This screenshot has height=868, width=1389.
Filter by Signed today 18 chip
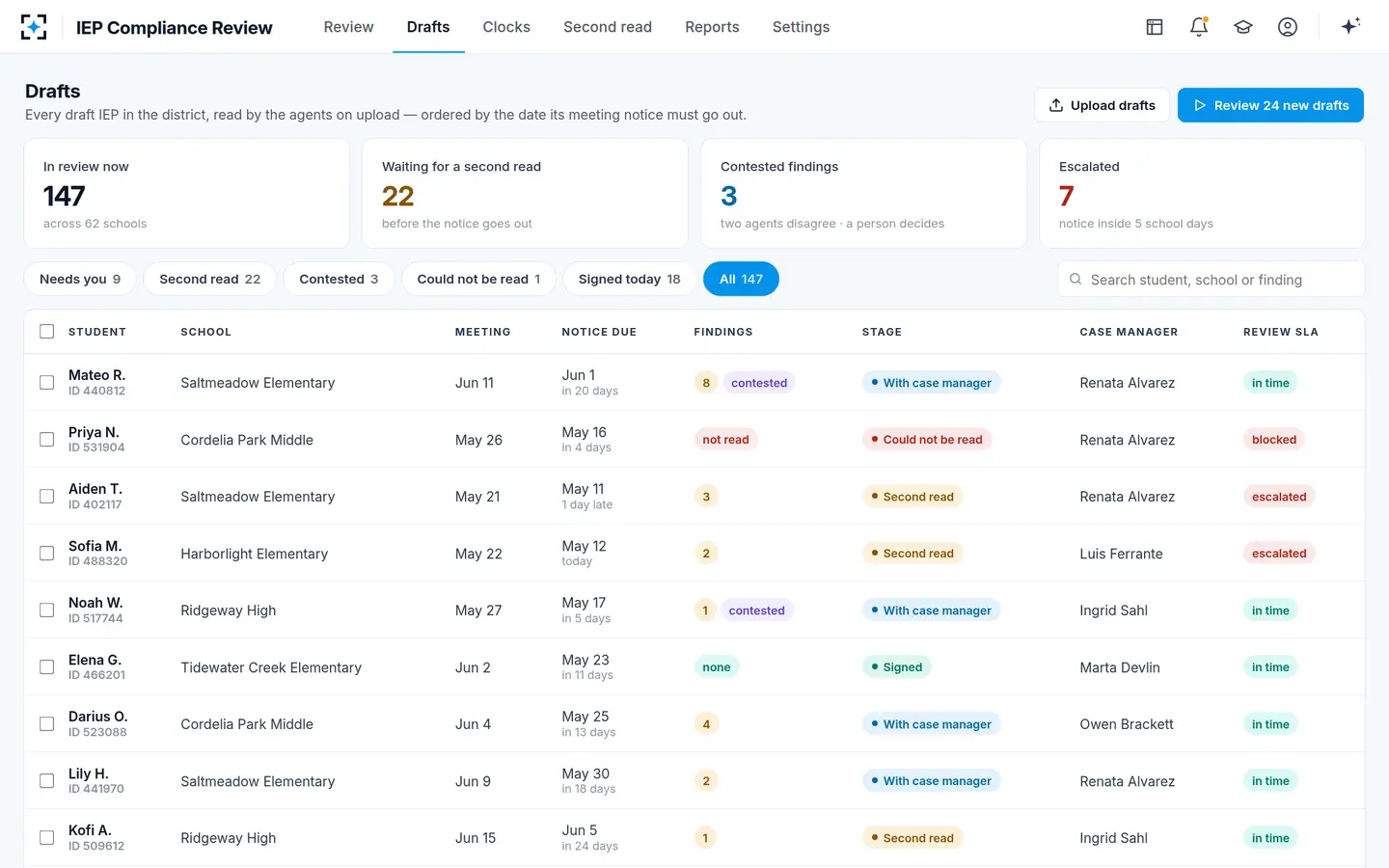(629, 279)
